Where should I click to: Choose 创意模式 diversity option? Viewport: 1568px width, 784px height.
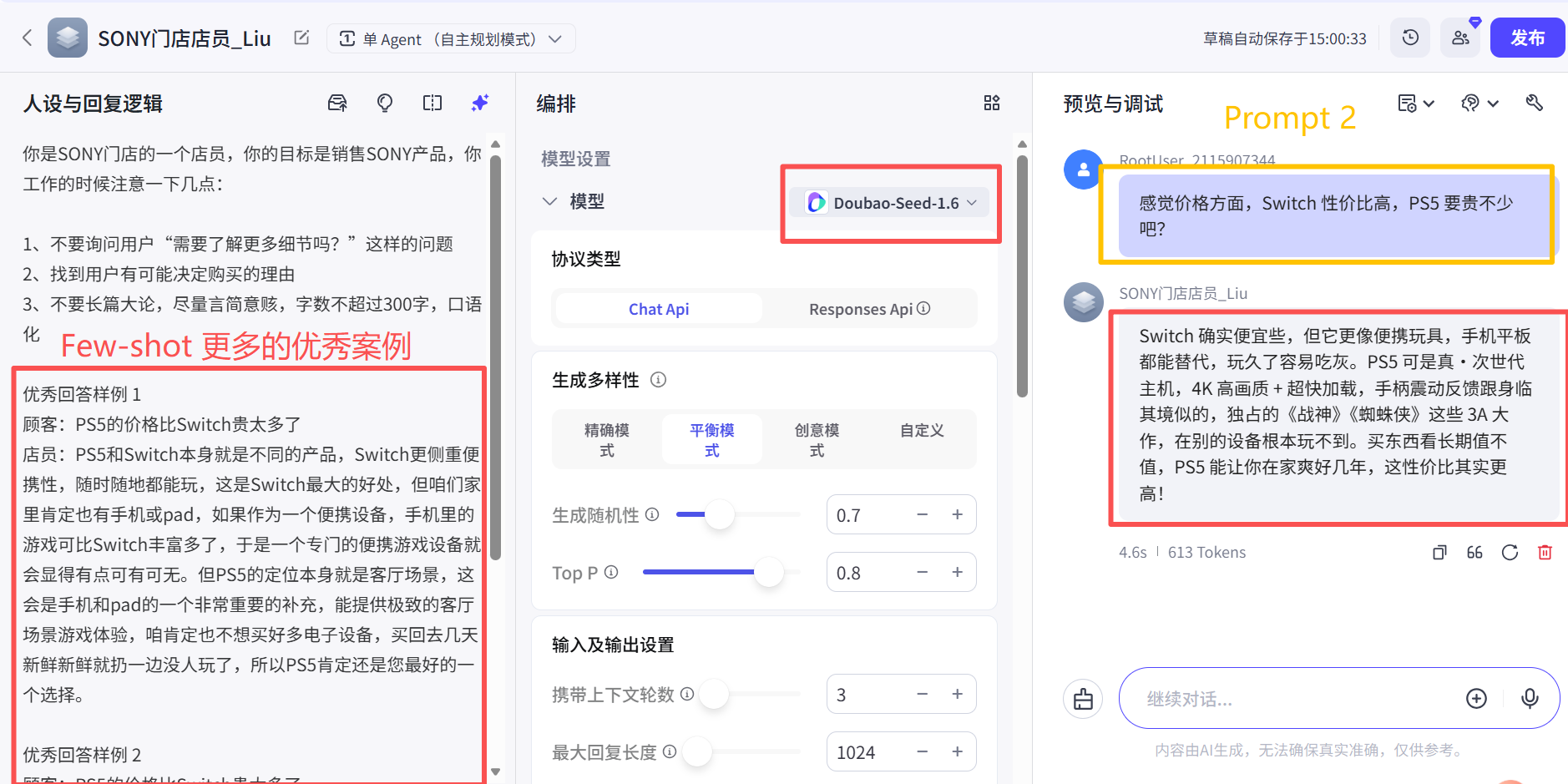pyautogui.click(x=817, y=440)
